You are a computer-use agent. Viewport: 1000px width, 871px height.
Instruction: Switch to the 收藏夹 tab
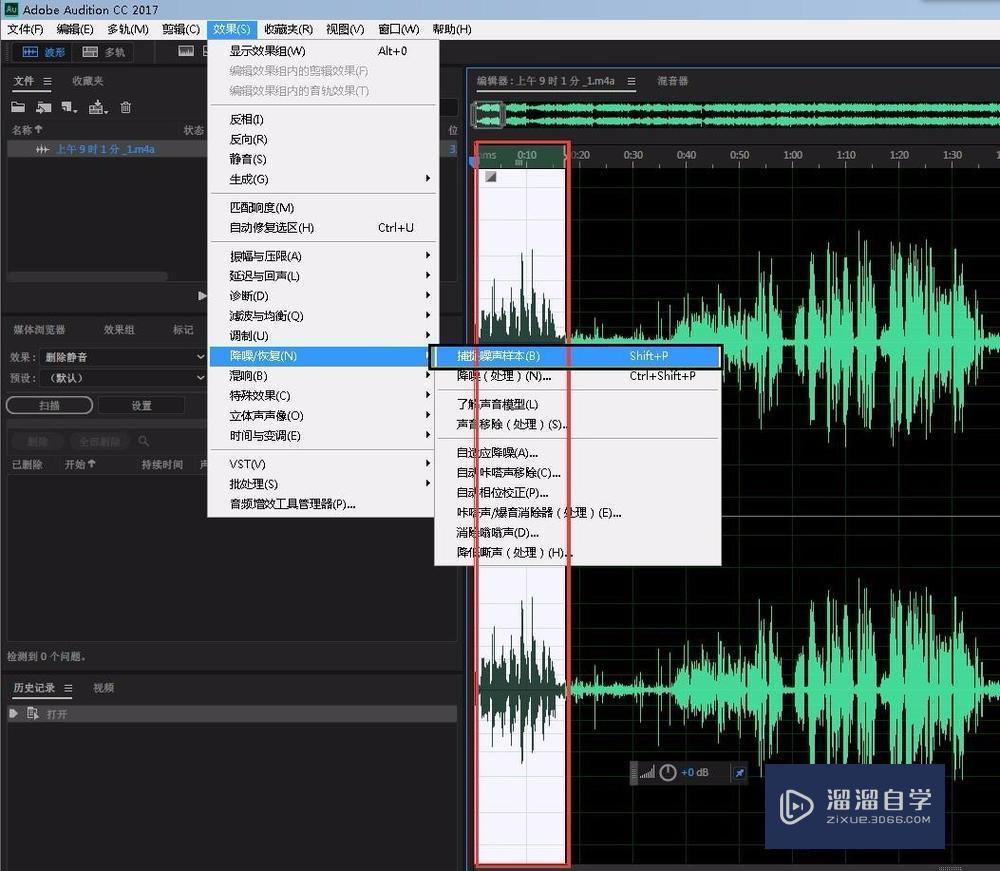tap(88, 81)
